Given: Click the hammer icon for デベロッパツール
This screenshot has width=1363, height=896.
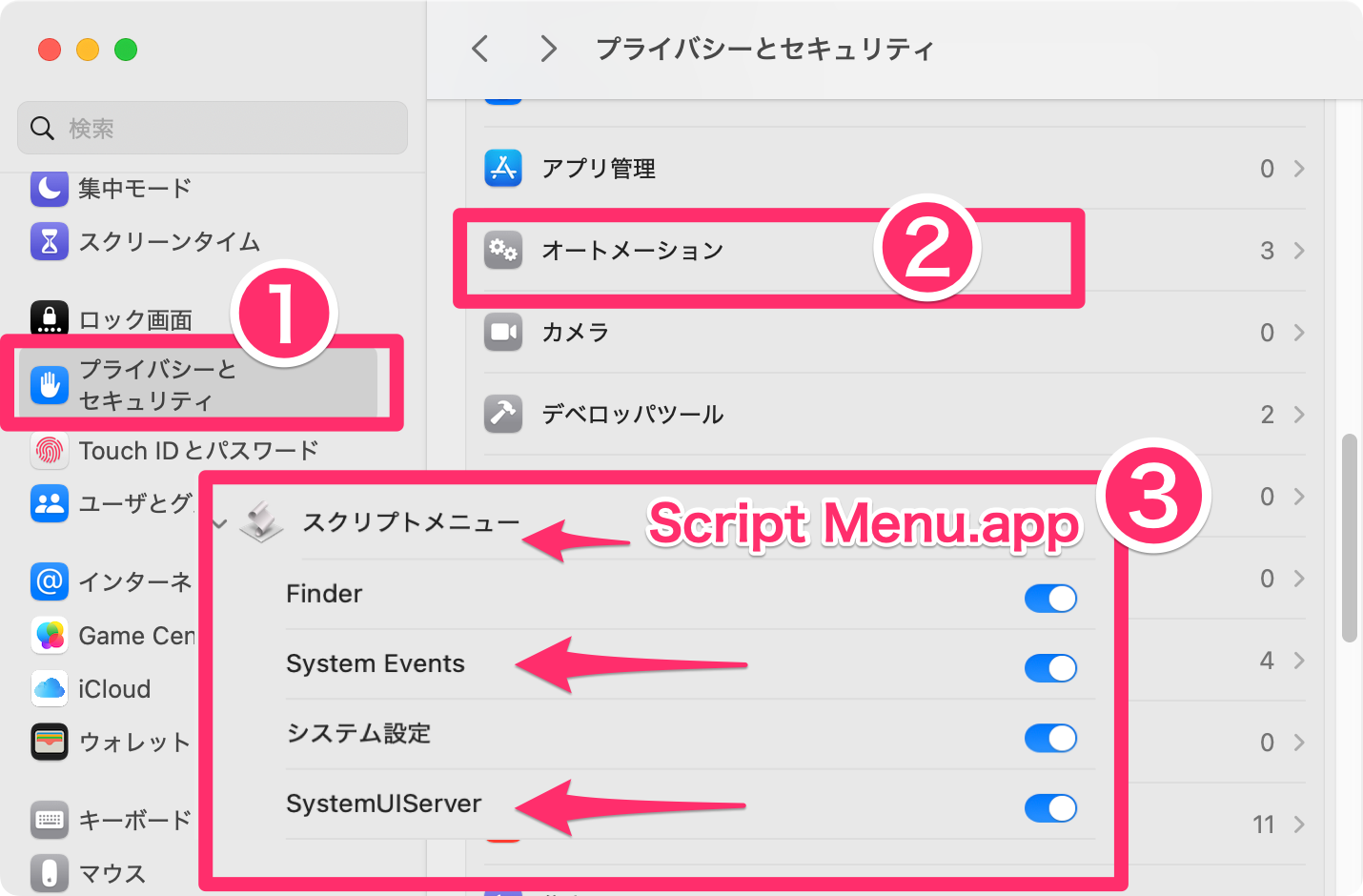Looking at the screenshot, I should [x=503, y=414].
